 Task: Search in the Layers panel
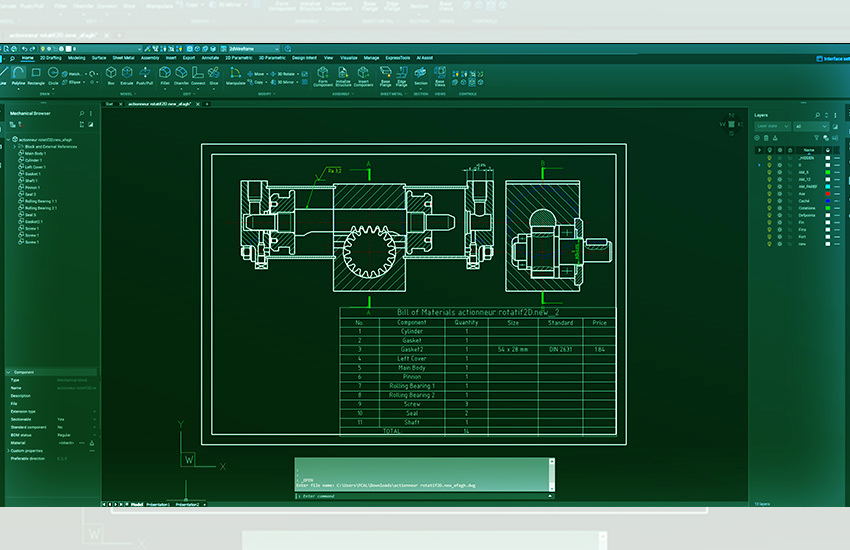817,115
